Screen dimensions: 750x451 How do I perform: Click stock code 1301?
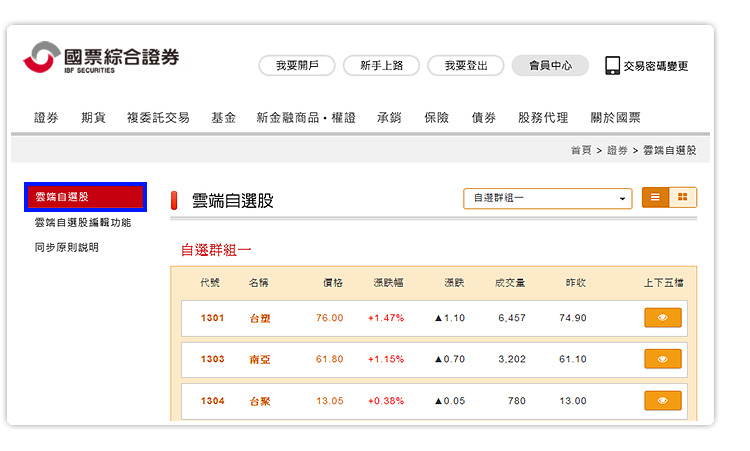click(212, 318)
